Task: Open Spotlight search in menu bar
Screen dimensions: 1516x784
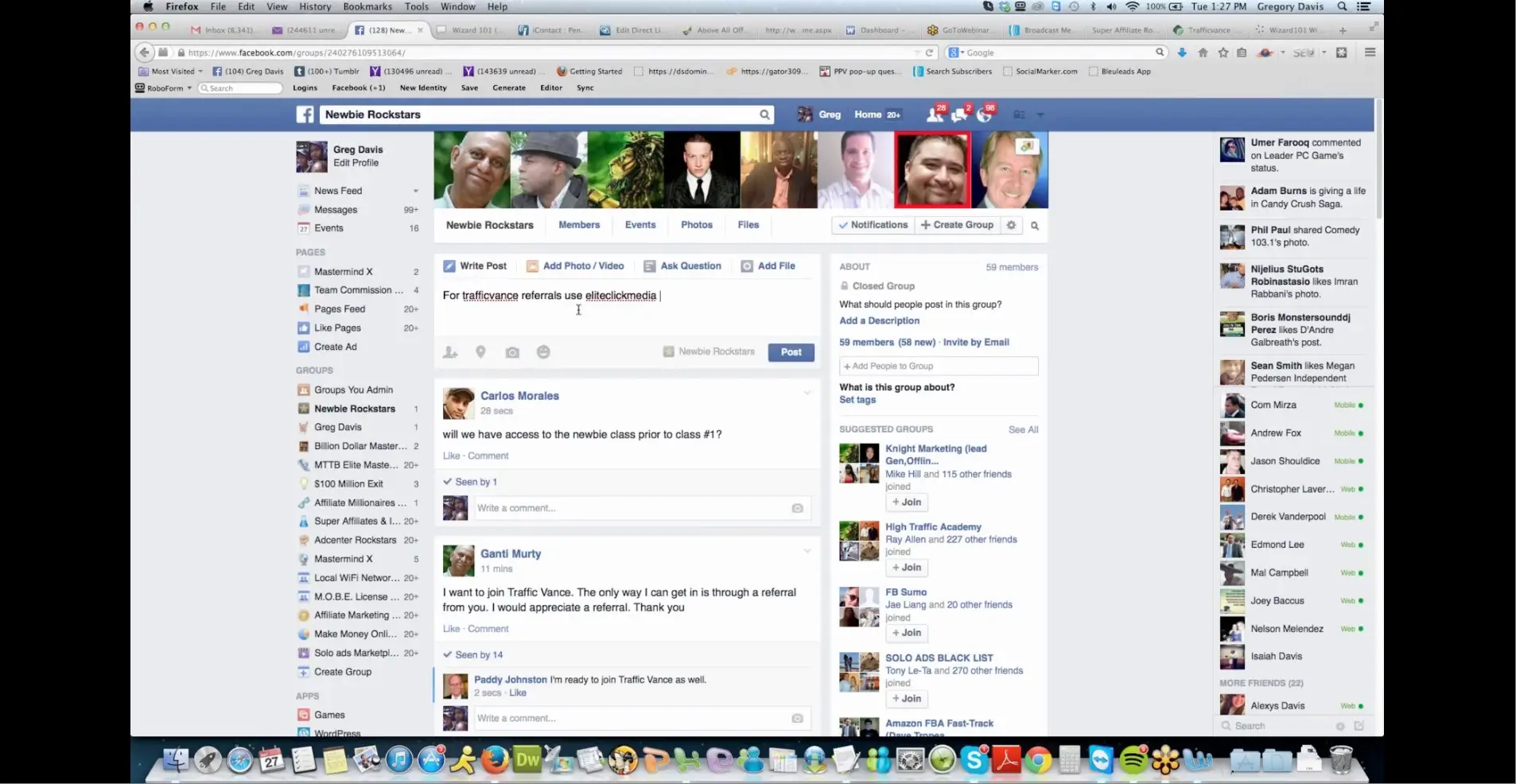Action: coord(1342,6)
